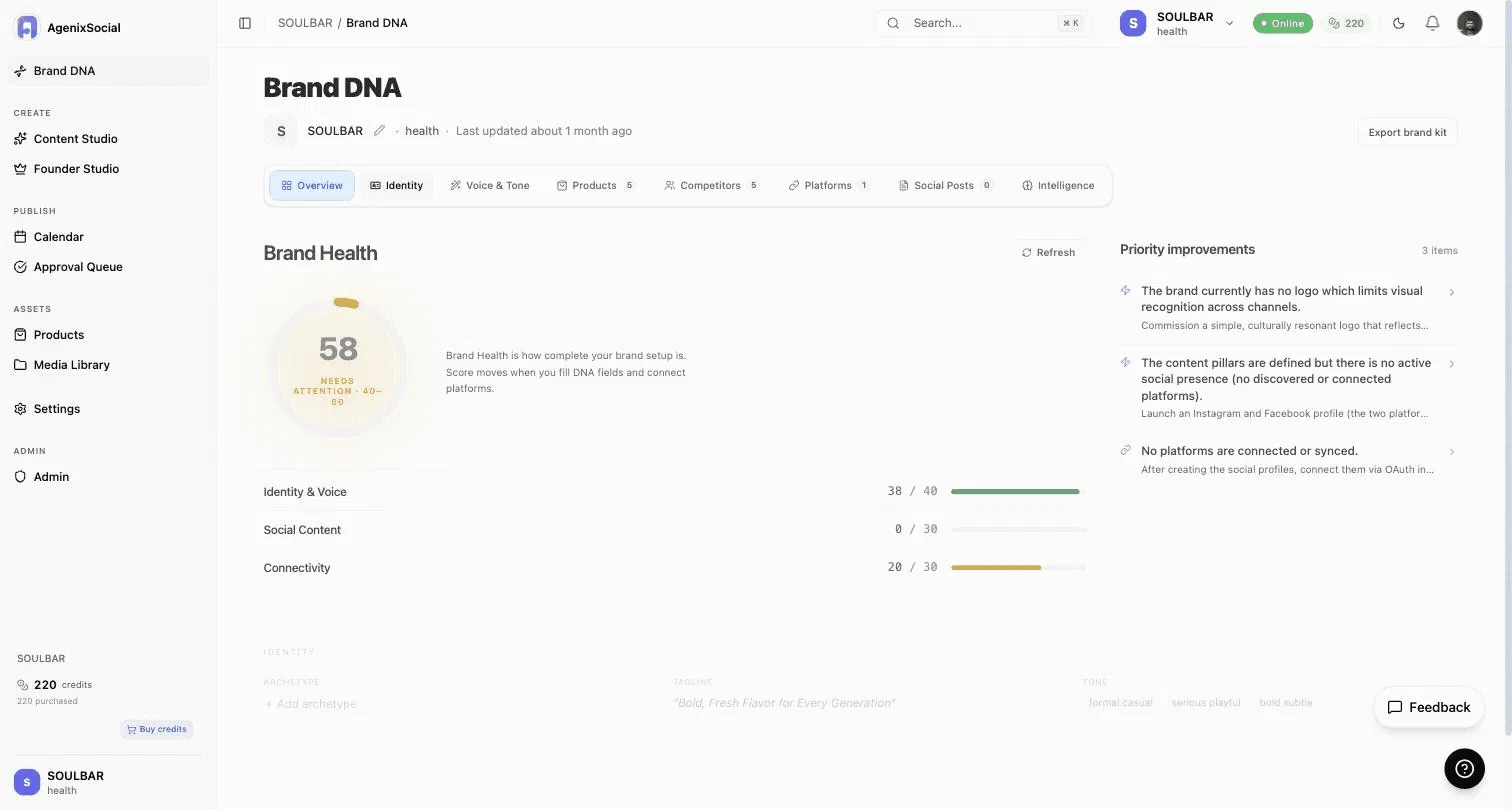Click the tagline 'Bold, Fresh Flavor for Every Generation'
The width and height of the screenshot is (1512, 809).
pos(784,703)
